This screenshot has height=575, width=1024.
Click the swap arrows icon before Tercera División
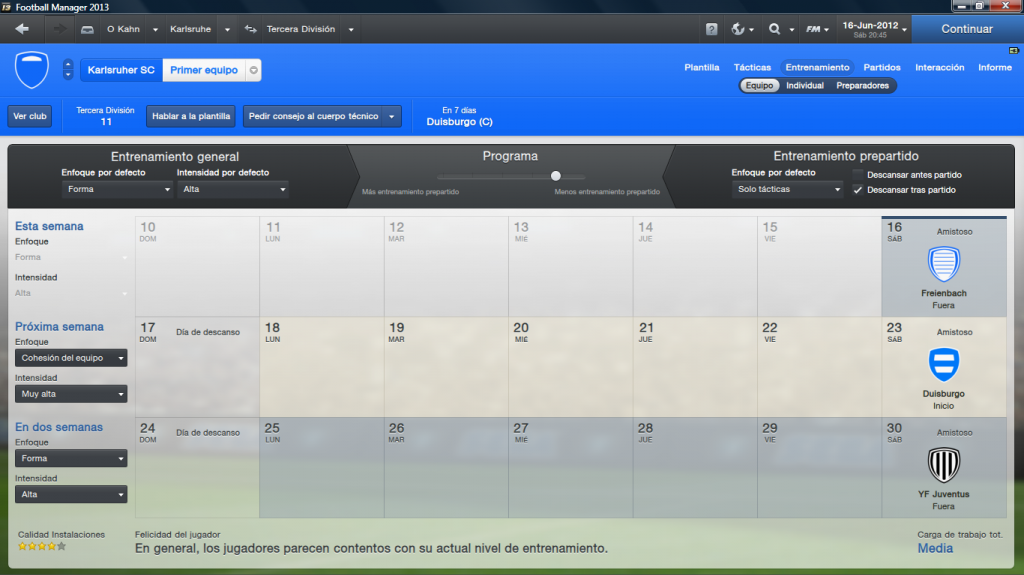point(250,29)
